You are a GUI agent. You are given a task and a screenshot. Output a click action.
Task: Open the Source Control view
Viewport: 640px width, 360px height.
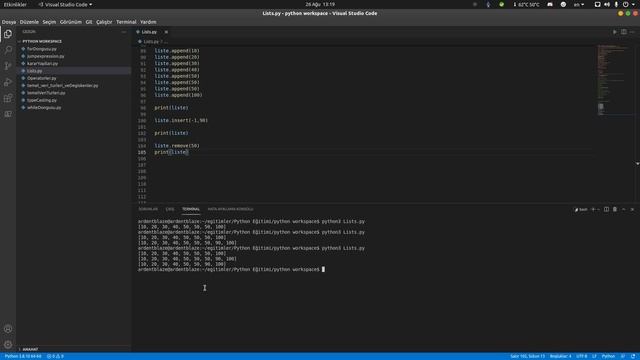8,66
